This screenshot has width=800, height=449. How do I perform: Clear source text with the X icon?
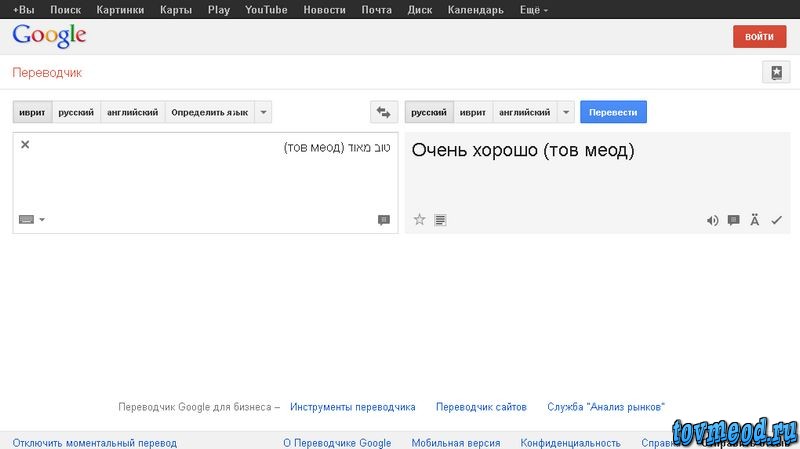tap(25, 145)
